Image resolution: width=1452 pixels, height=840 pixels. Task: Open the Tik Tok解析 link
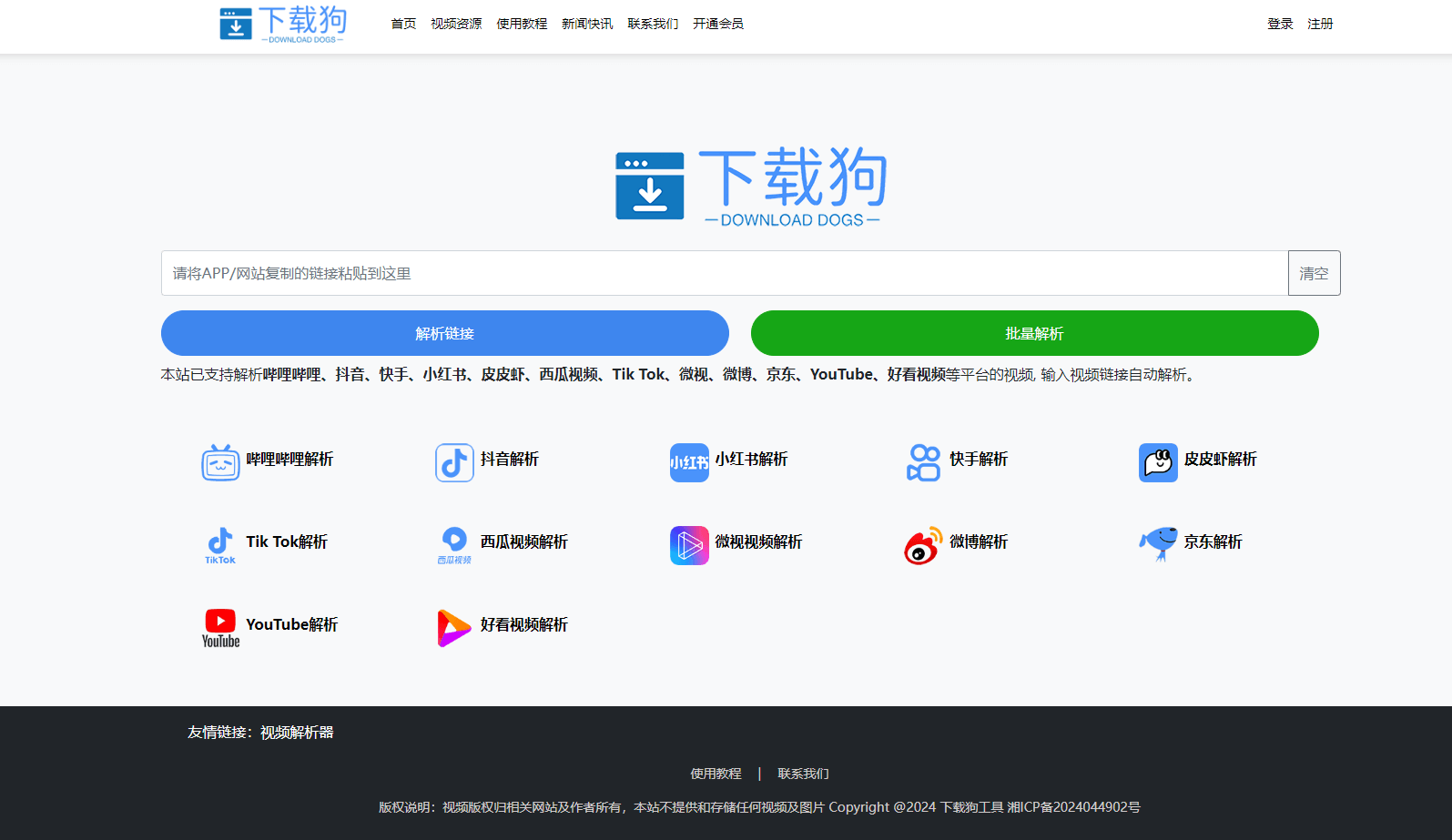click(x=287, y=541)
